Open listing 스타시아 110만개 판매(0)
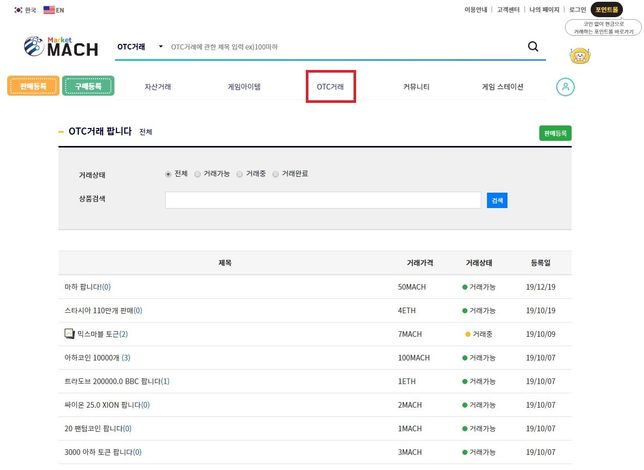Image resolution: width=644 pixels, height=470 pixels. pos(104,311)
